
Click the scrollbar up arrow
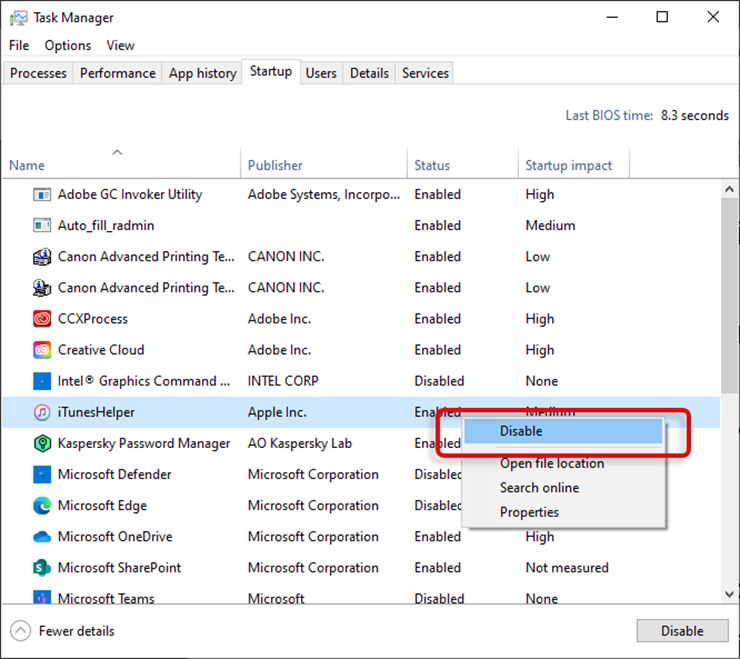729,190
